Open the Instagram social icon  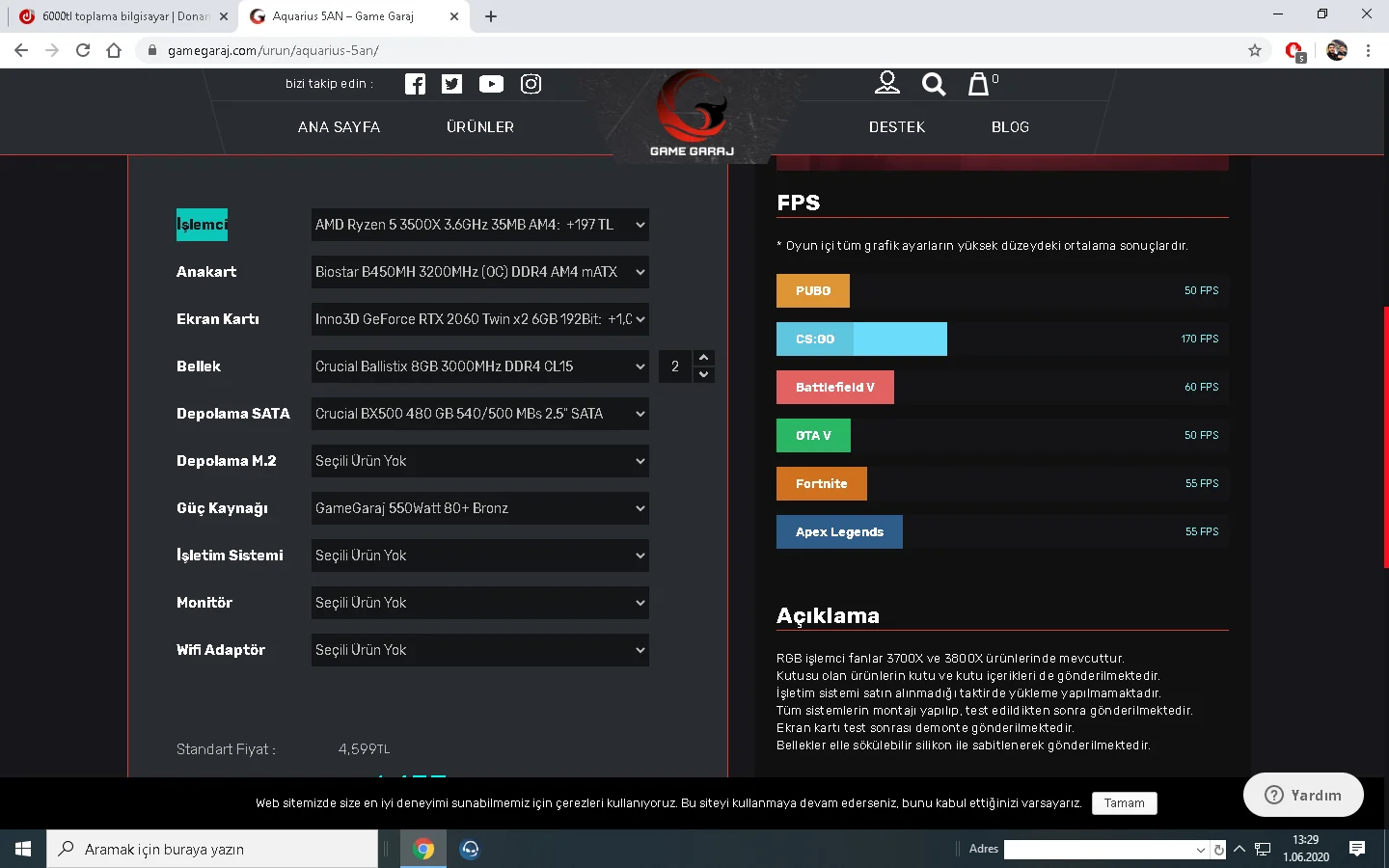tap(531, 84)
